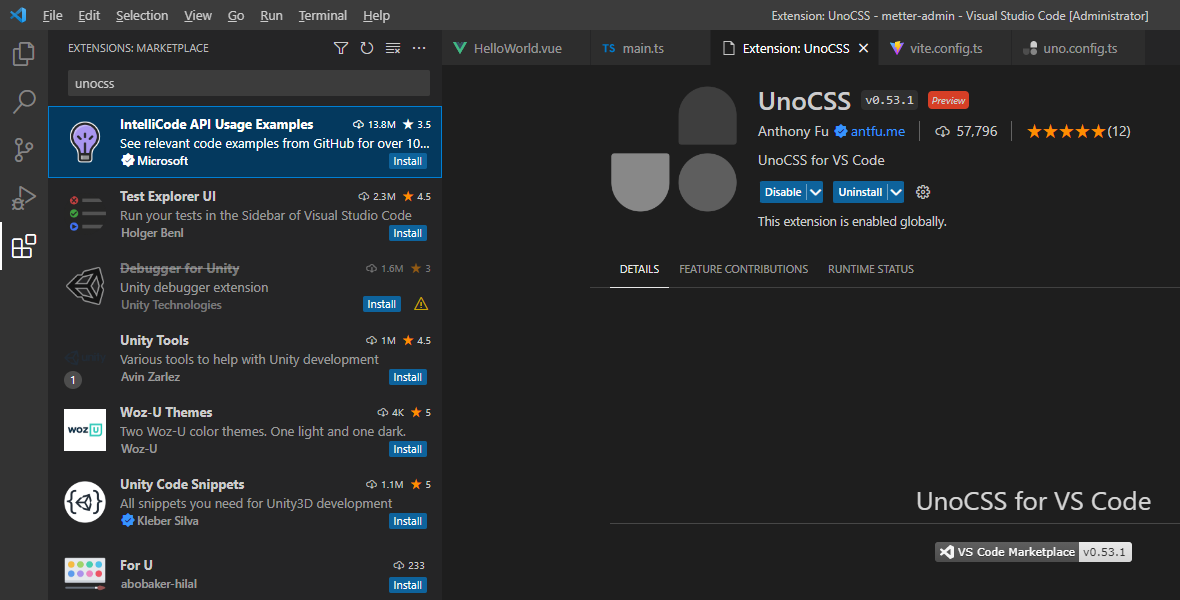
Task: Open the Terminal menu
Action: [323, 15]
